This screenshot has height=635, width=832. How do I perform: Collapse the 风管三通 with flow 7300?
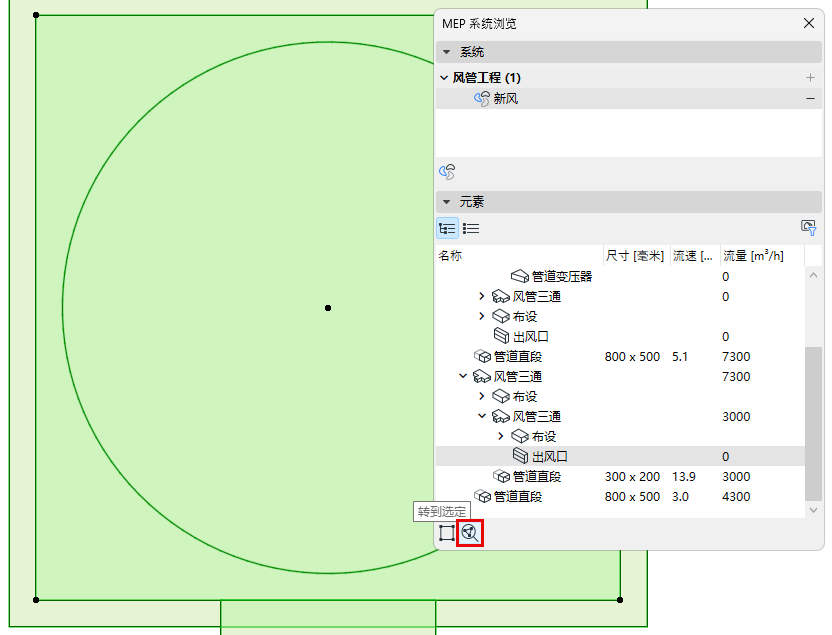click(x=463, y=376)
